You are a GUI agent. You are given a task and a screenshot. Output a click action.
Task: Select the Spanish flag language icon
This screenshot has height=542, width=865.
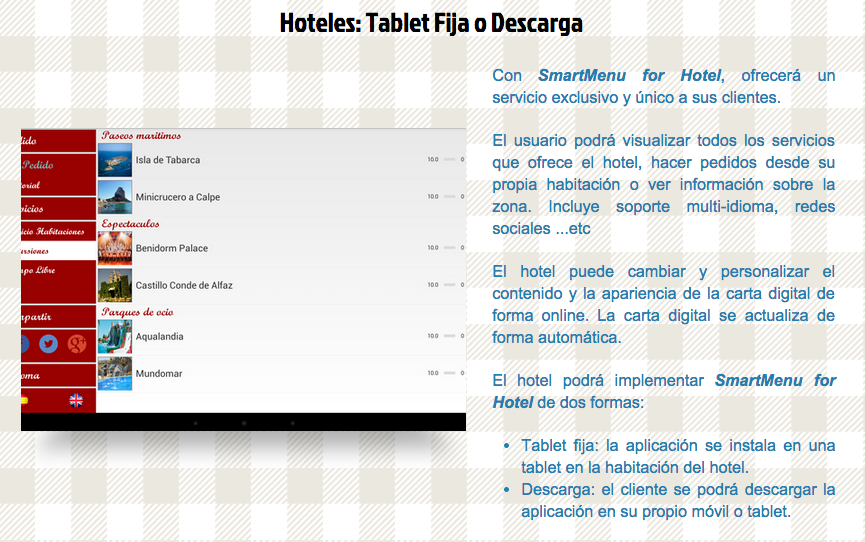24,400
